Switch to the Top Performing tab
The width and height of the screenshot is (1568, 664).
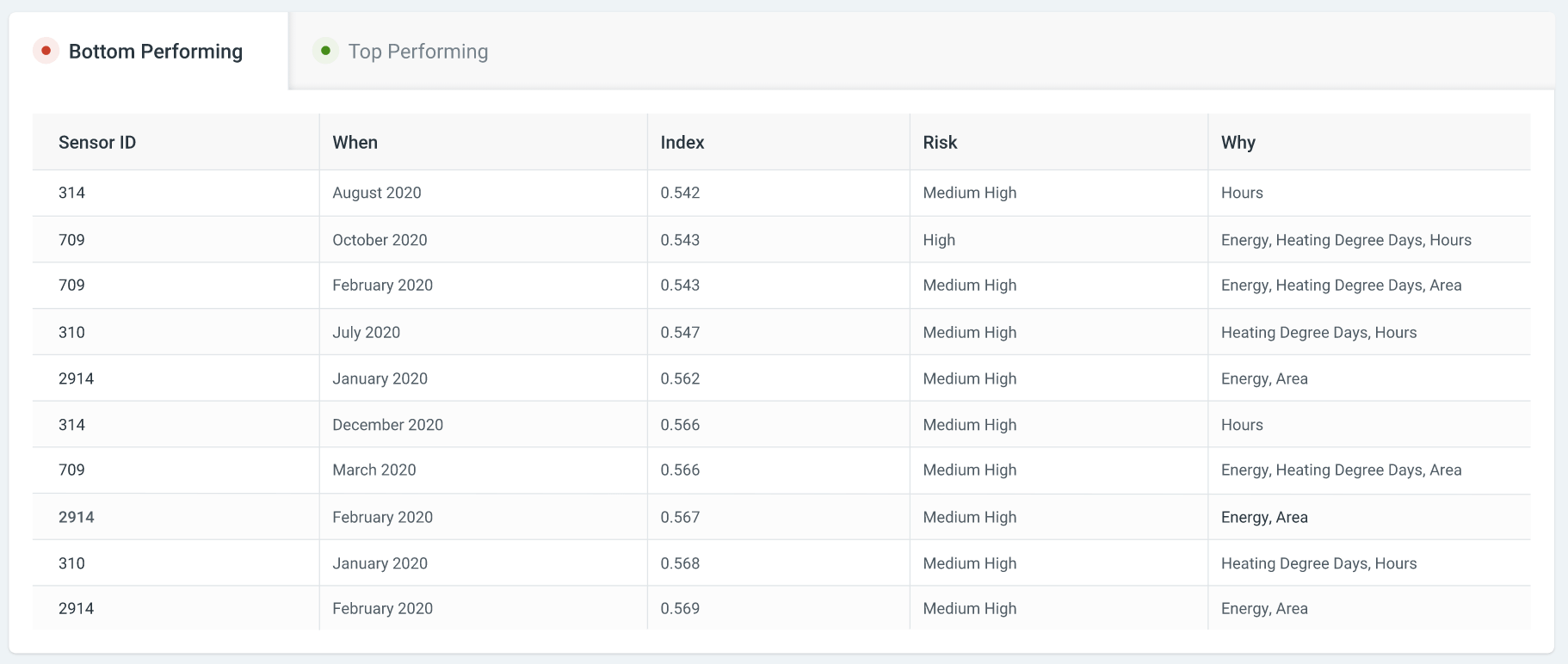[401, 52]
